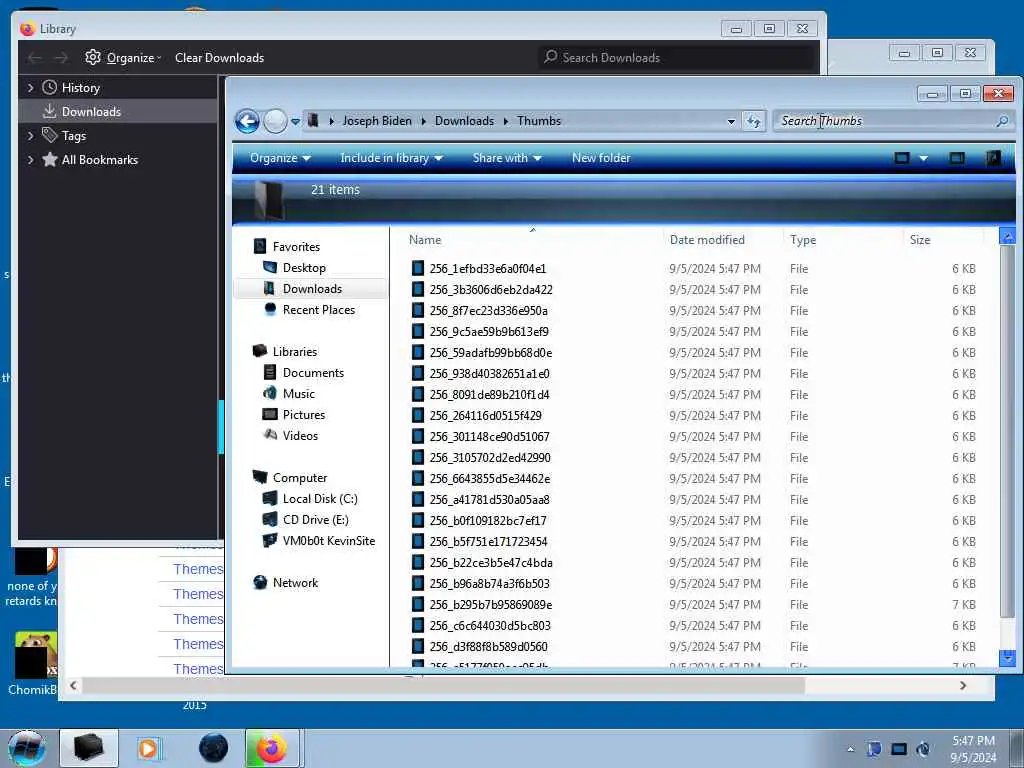1024x768 pixels.
Task: Open the view options dropdown arrow
Action: click(x=923, y=158)
